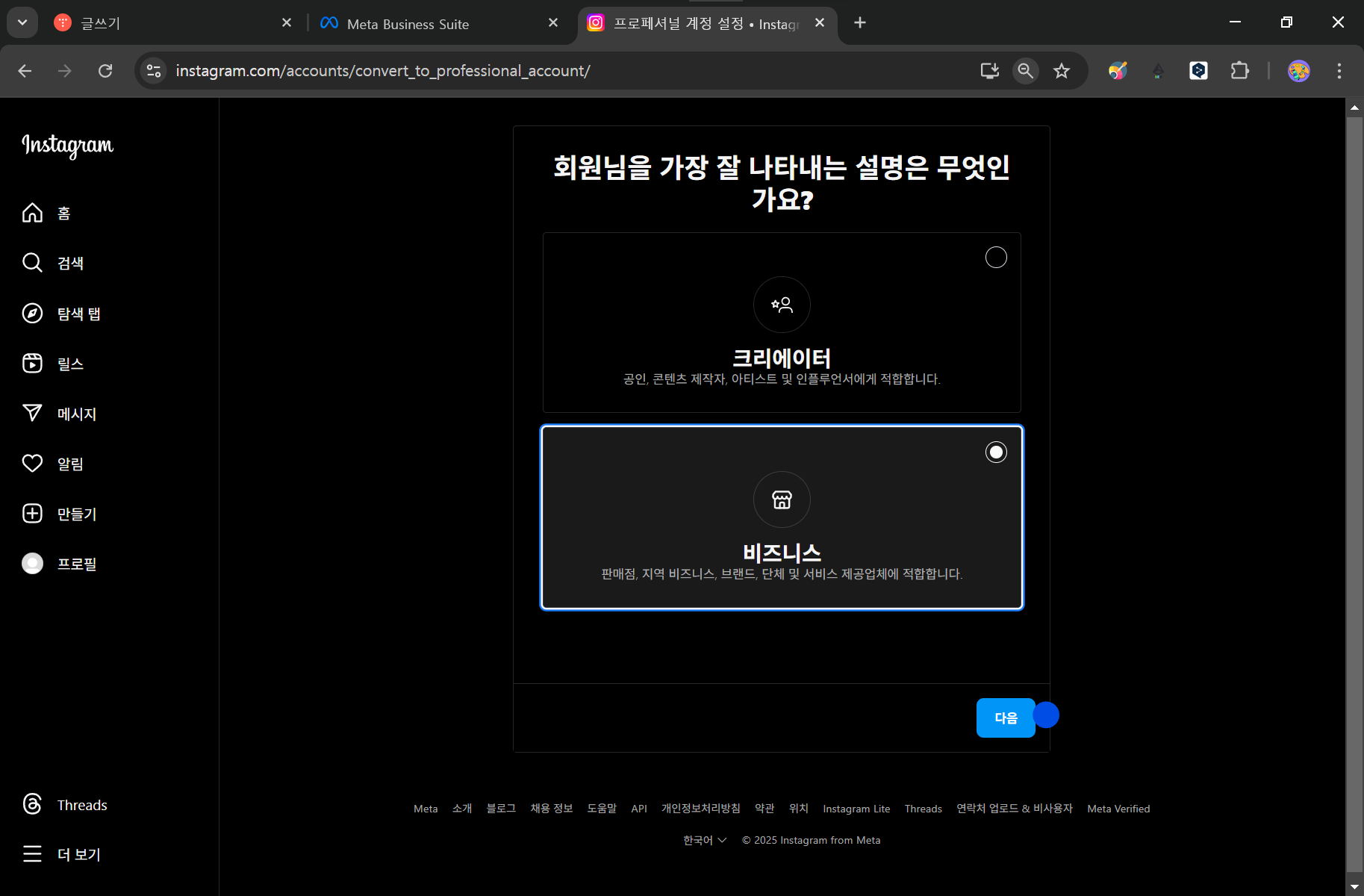This screenshot has height=896, width=1364.
Task: Open Profile (프로필) avatar in sidebar
Action: (32, 564)
